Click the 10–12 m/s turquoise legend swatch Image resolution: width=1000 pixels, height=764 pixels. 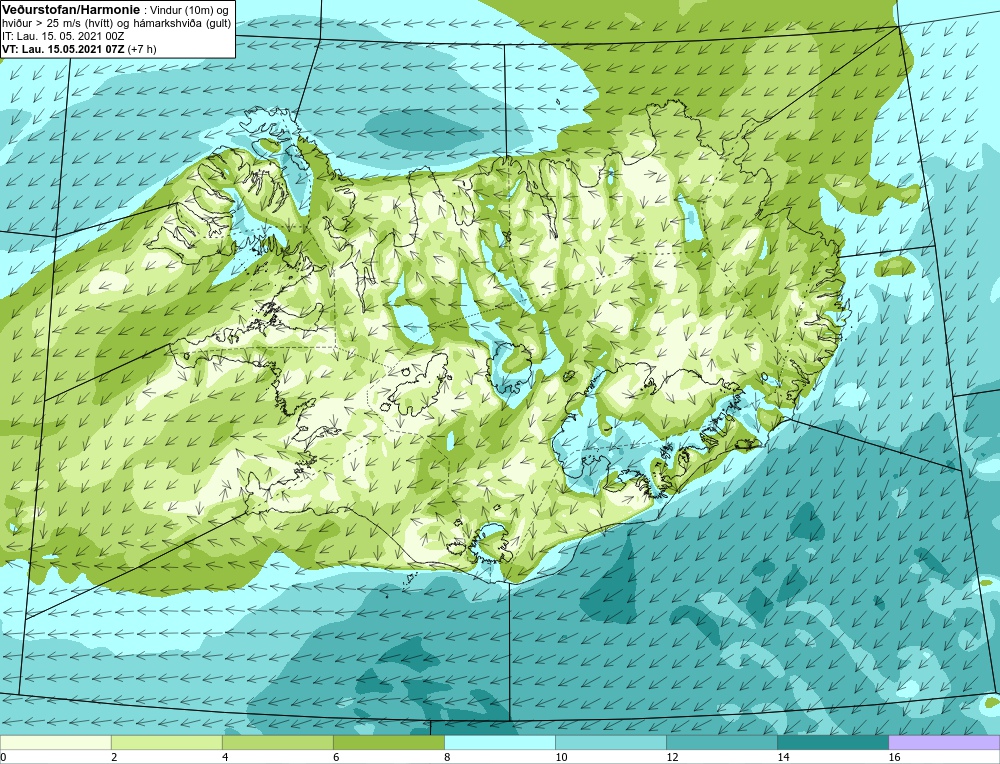(x=610, y=742)
